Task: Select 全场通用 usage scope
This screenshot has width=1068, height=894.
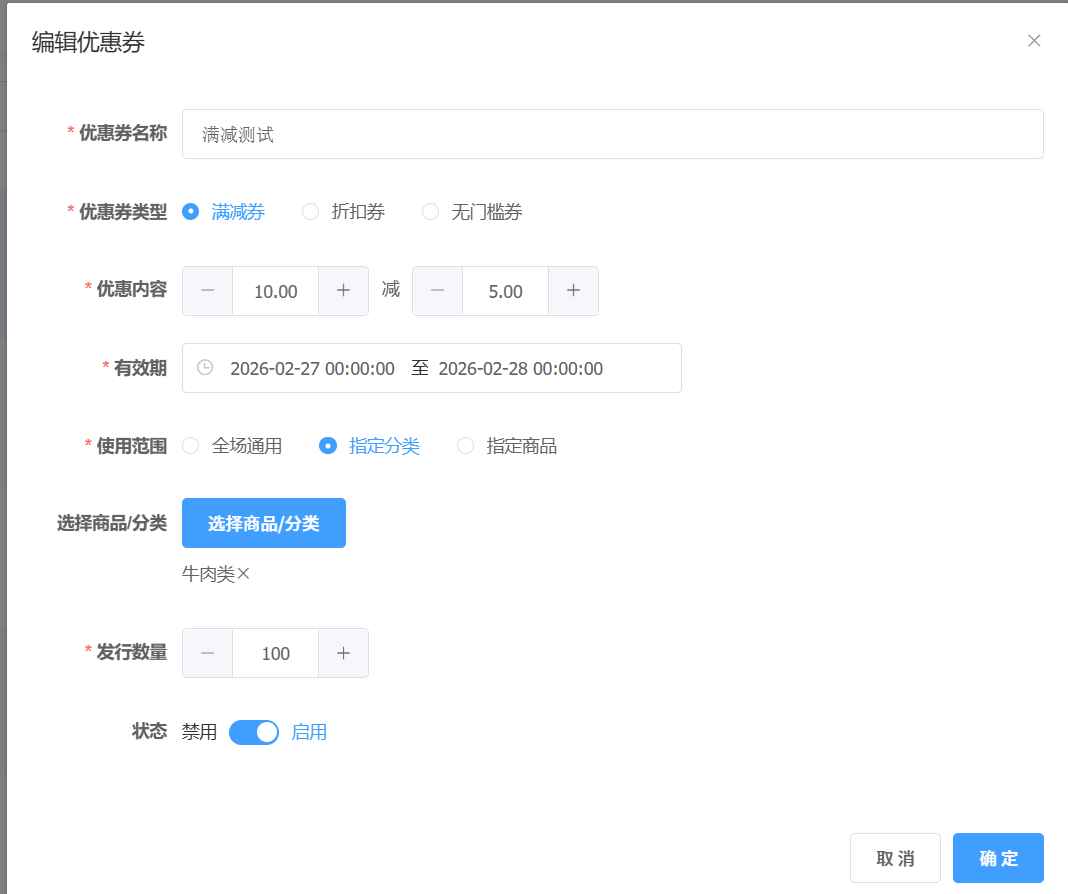Action: (x=191, y=446)
